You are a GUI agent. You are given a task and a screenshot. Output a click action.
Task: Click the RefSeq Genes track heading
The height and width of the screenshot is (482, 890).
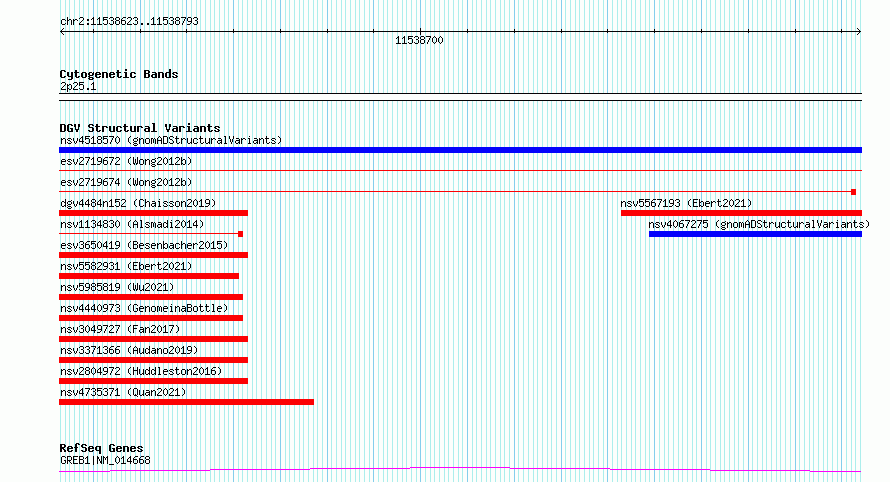pyautogui.click(x=101, y=448)
